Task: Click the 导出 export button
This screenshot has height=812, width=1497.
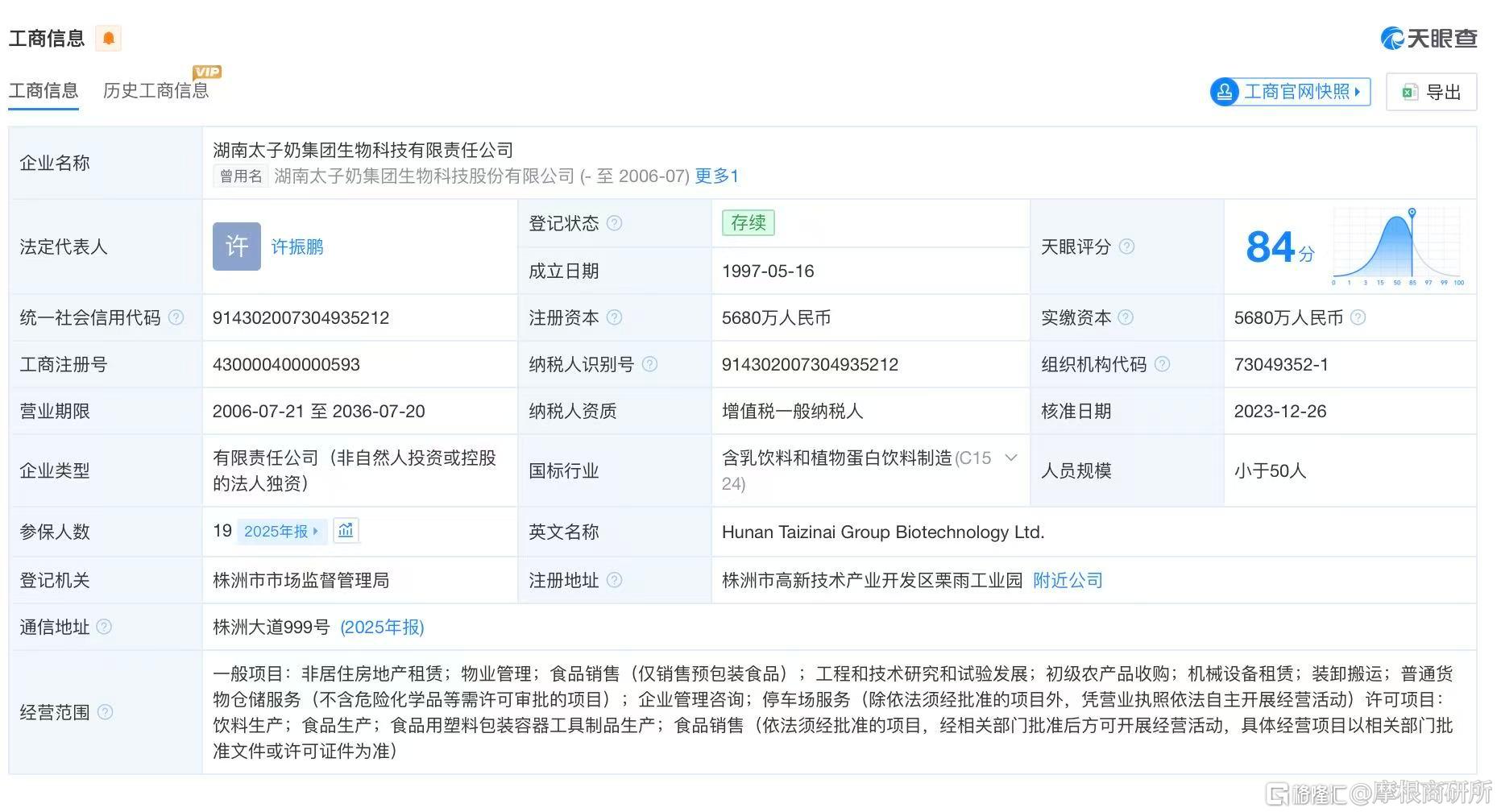Action: (1432, 92)
